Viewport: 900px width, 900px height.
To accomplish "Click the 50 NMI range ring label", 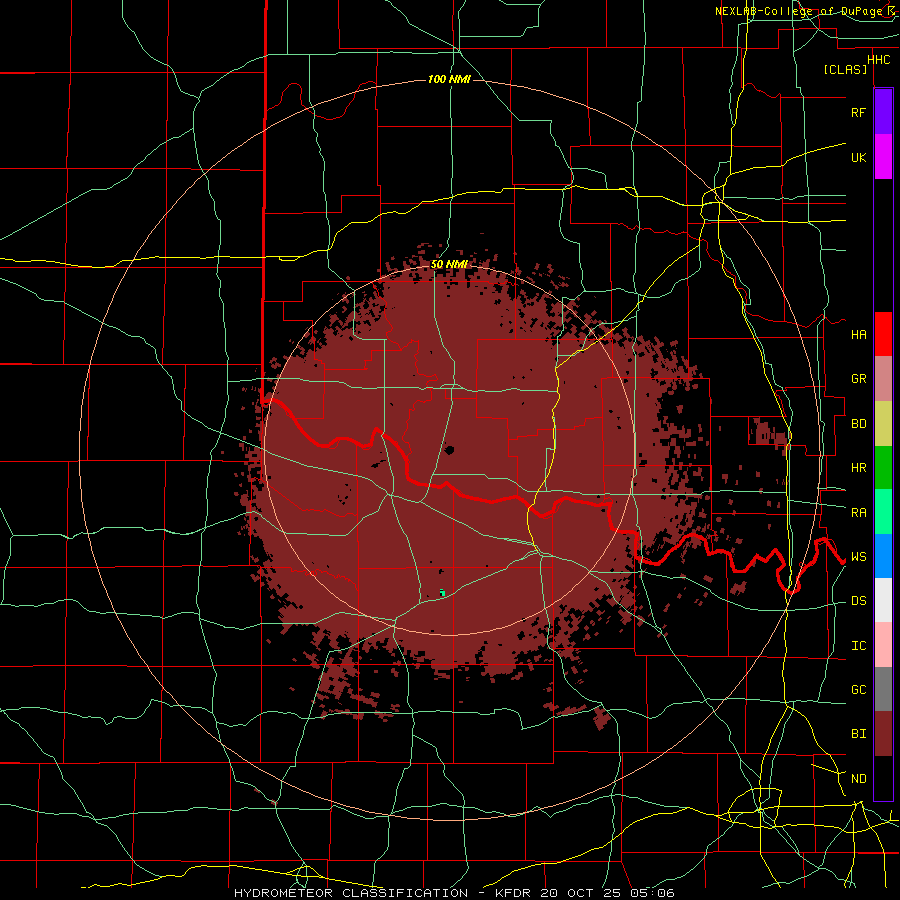I will (x=449, y=264).
